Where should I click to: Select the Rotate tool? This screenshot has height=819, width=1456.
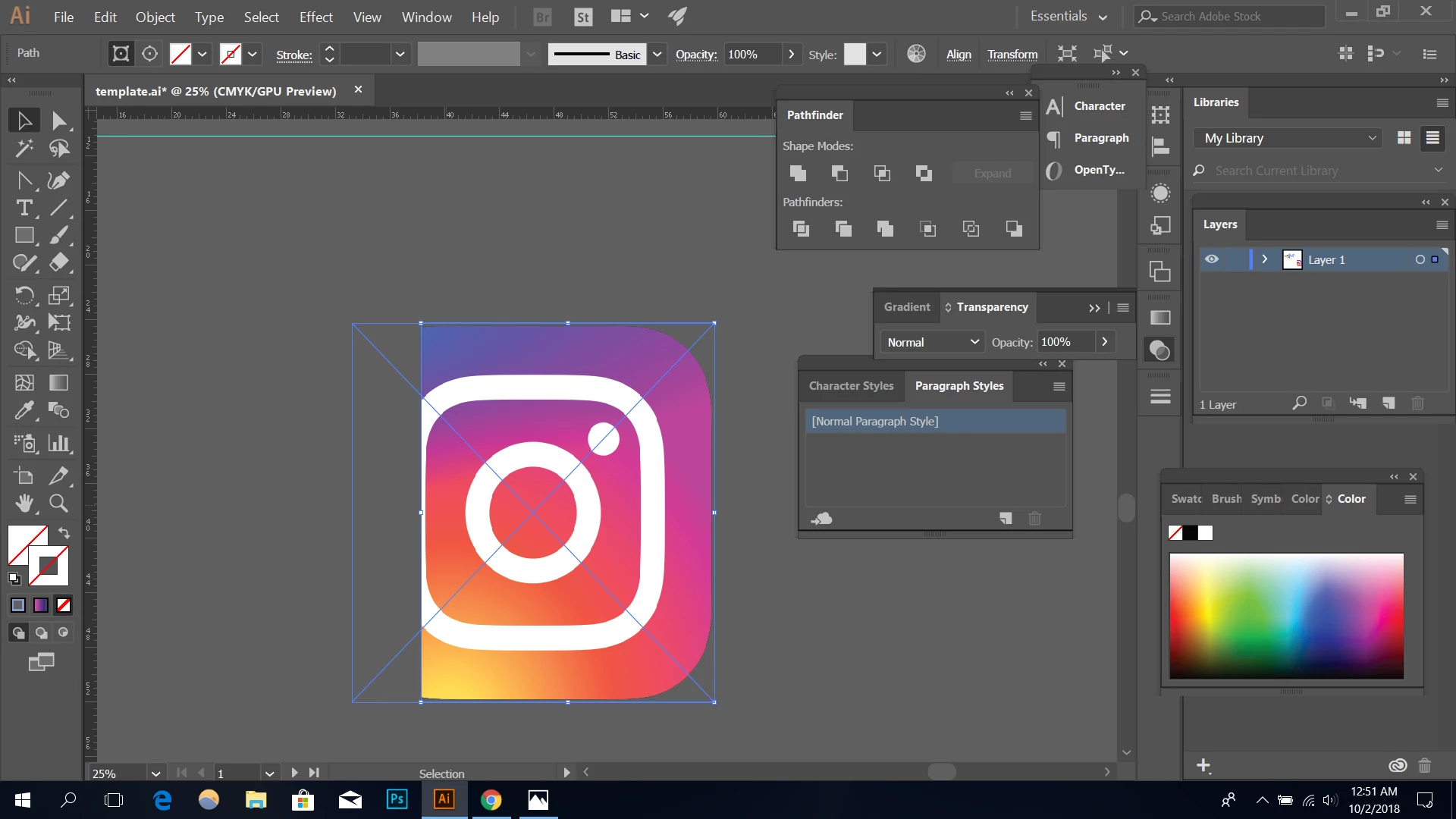[24, 294]
